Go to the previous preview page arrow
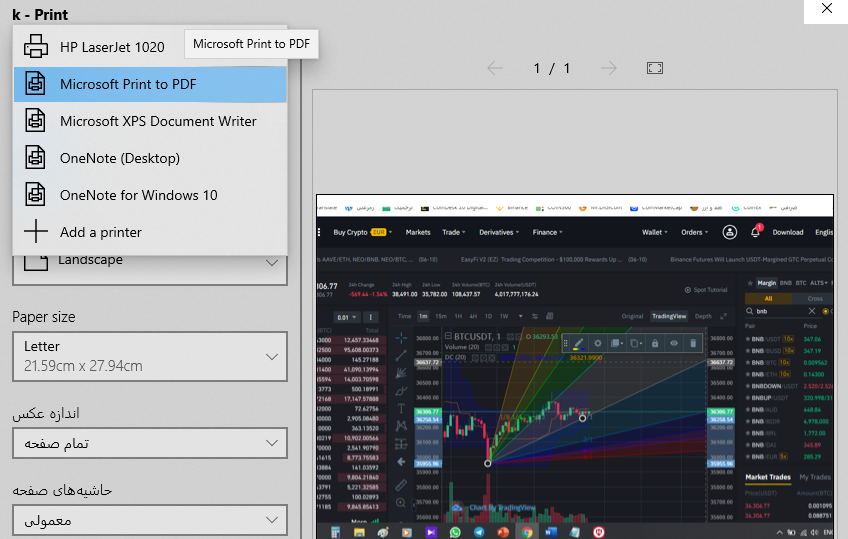 [x=494, y=68]
